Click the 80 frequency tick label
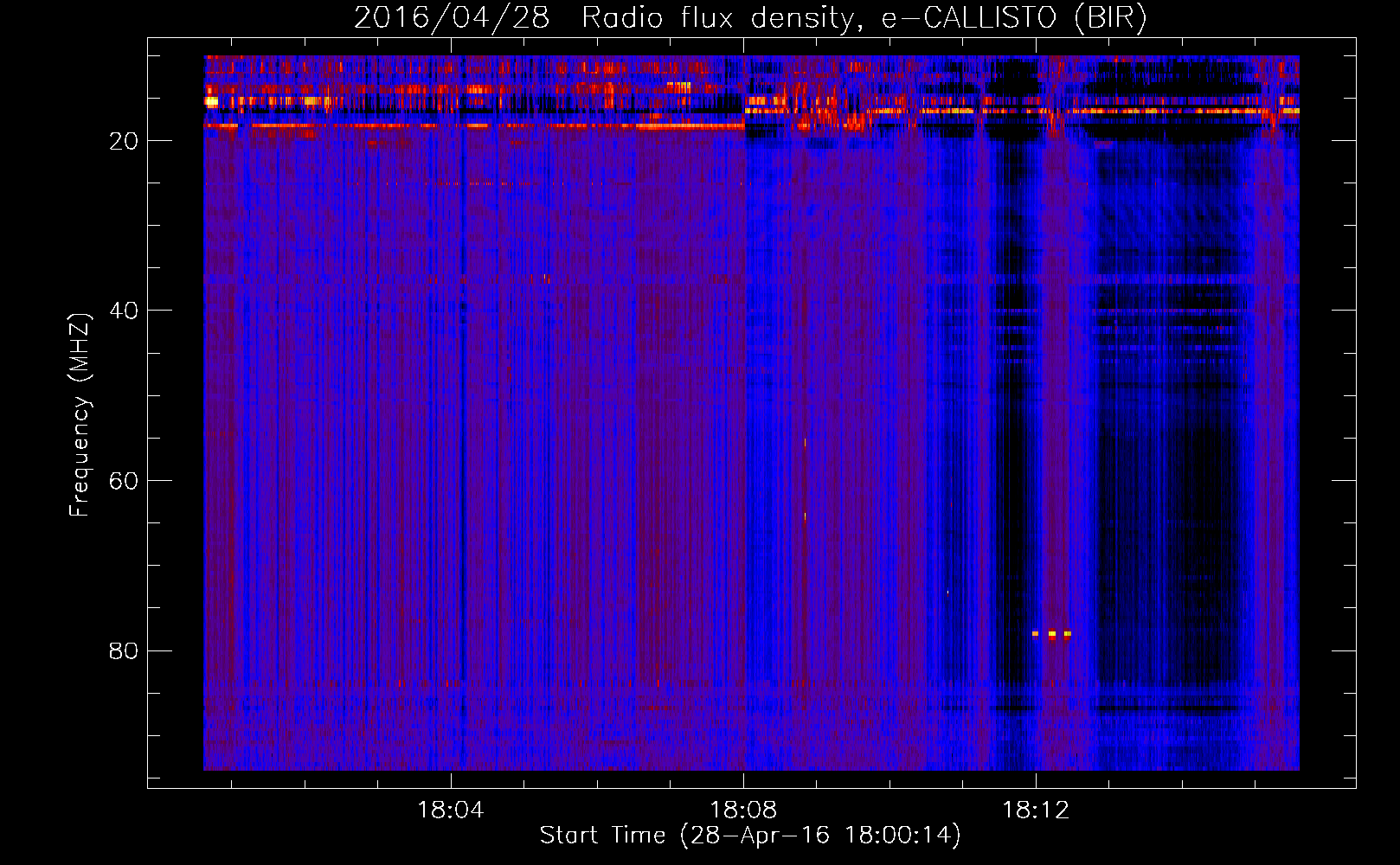1400x865 pixels. (124, 650)
